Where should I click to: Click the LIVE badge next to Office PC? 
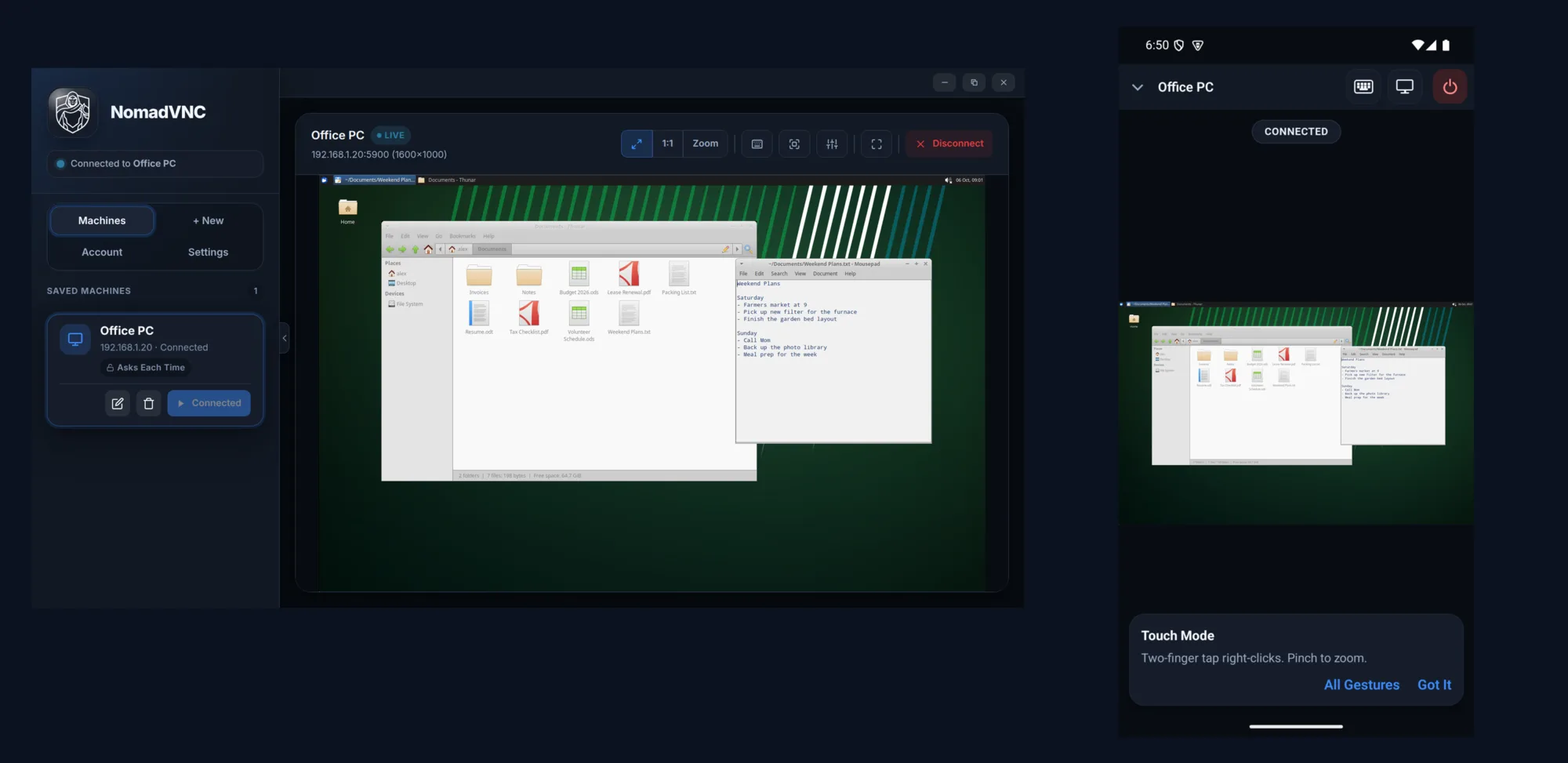391,135
